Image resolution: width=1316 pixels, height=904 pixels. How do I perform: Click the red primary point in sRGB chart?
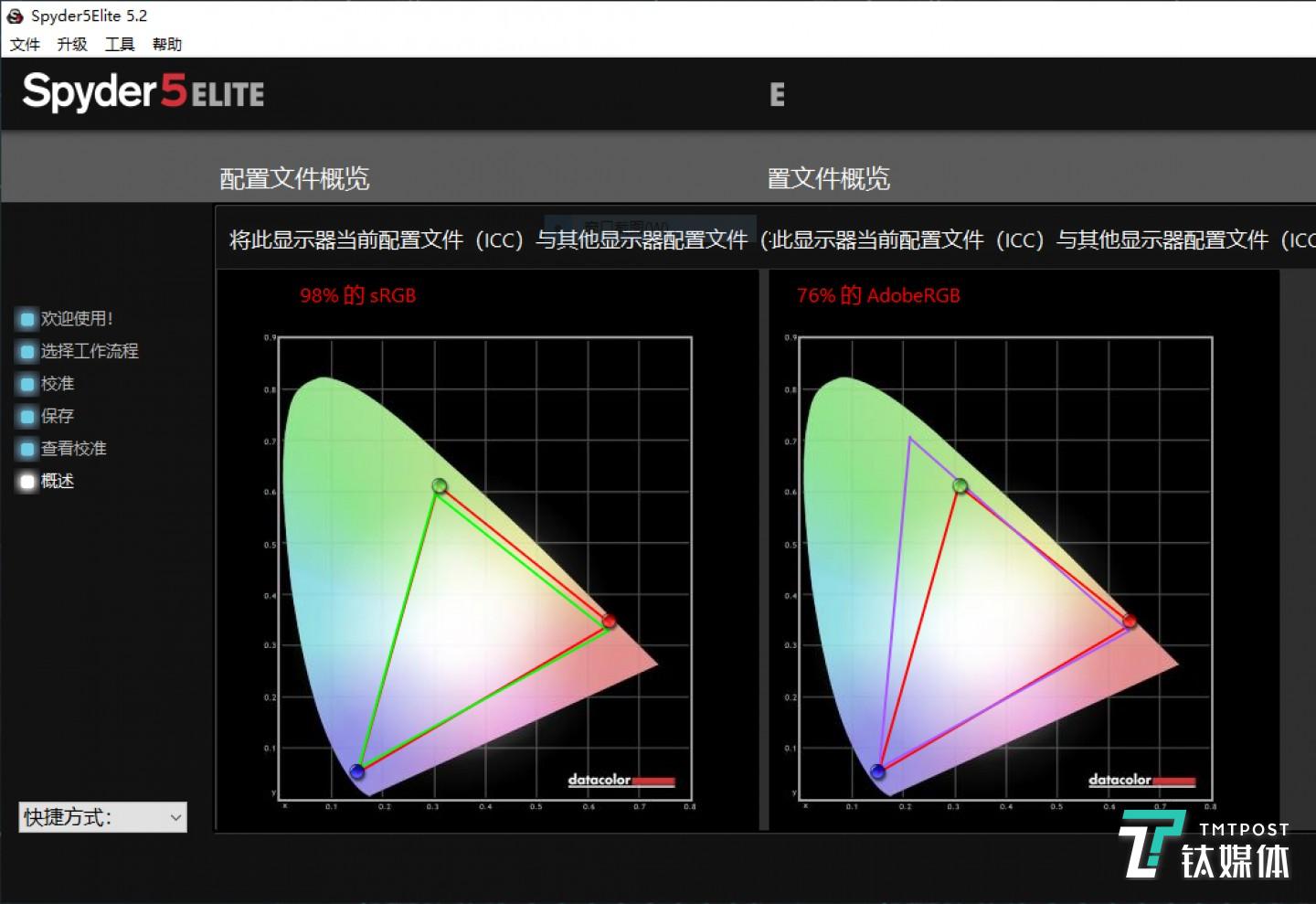[x=609, y=622]
